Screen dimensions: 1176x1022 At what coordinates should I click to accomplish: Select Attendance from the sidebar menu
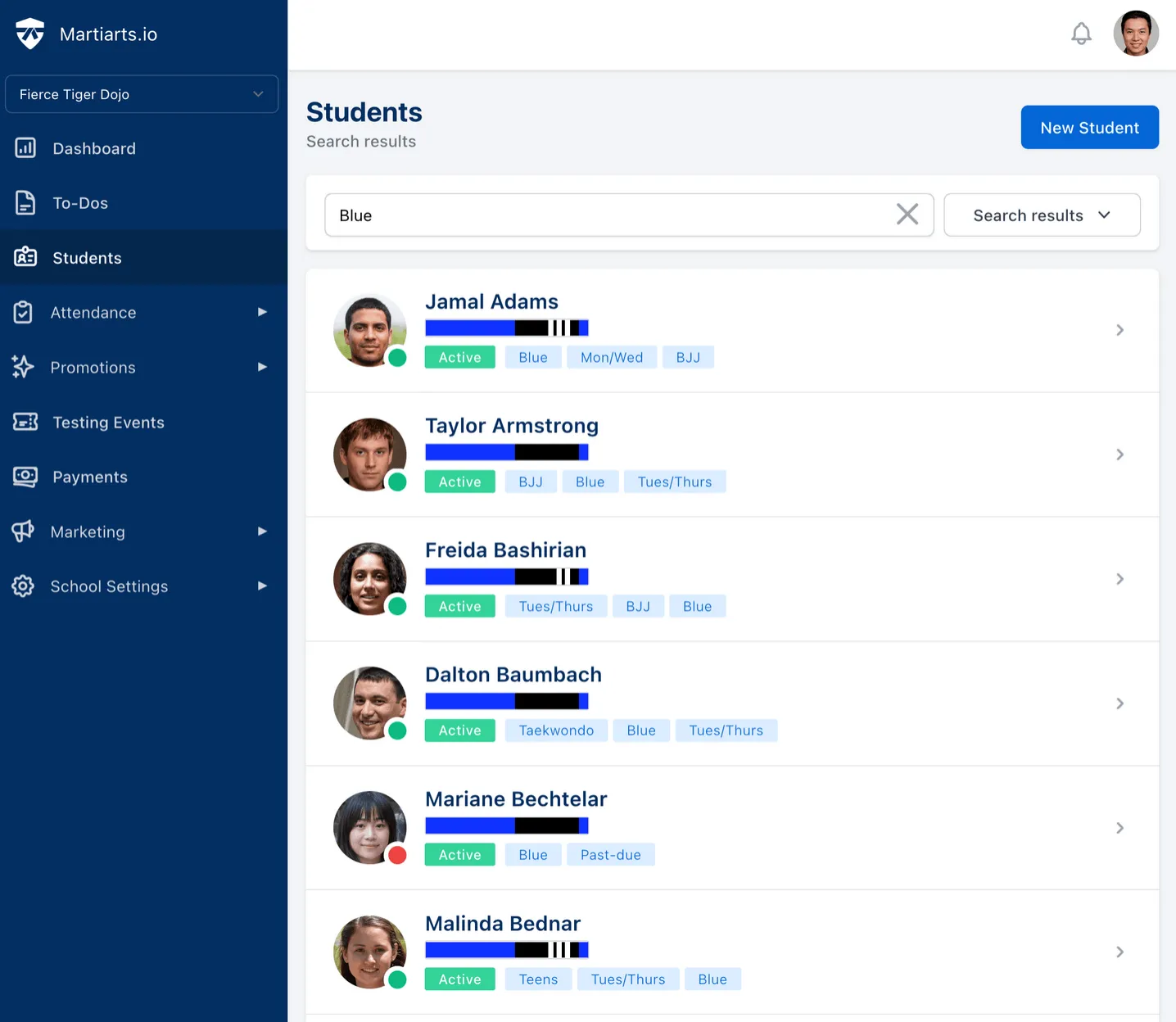(x=93, y=312)
